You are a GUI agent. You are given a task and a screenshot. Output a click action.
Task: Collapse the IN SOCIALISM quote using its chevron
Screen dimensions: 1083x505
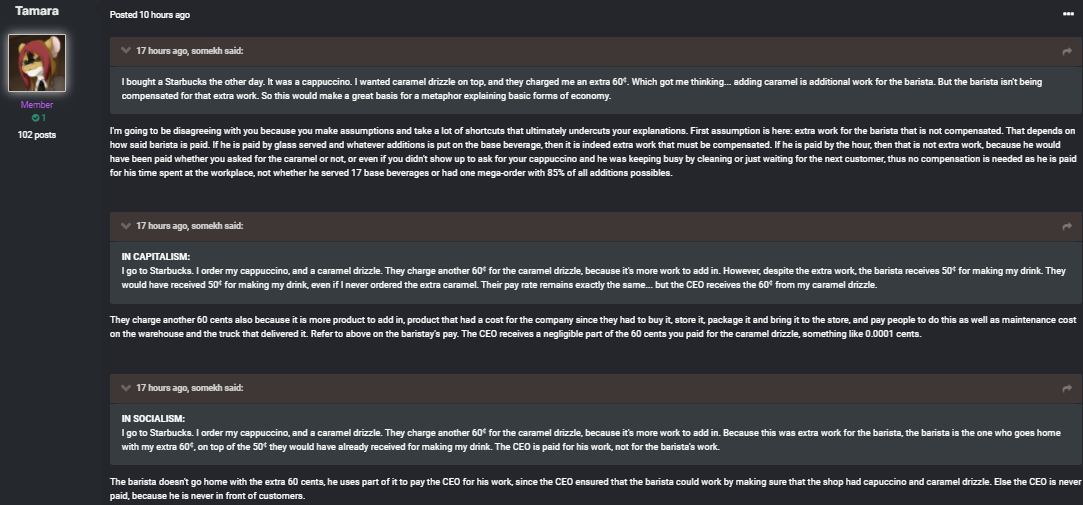[x=126, y=388]
